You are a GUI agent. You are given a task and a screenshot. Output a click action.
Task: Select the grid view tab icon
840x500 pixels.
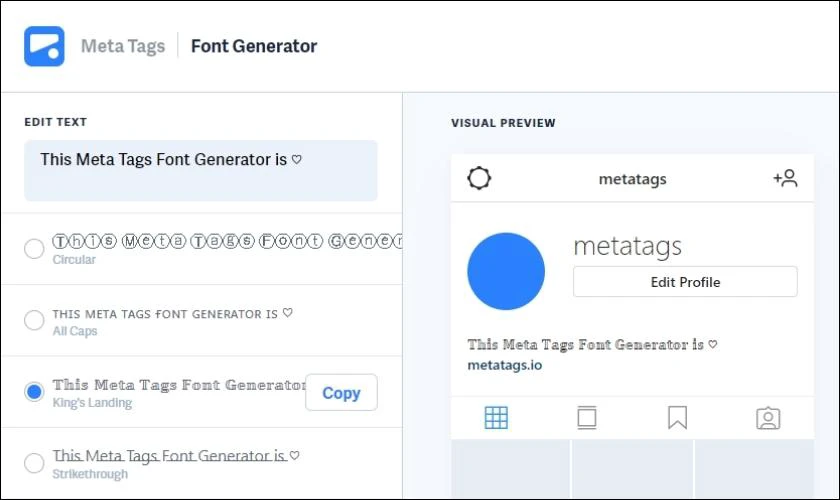coord(496,418)
